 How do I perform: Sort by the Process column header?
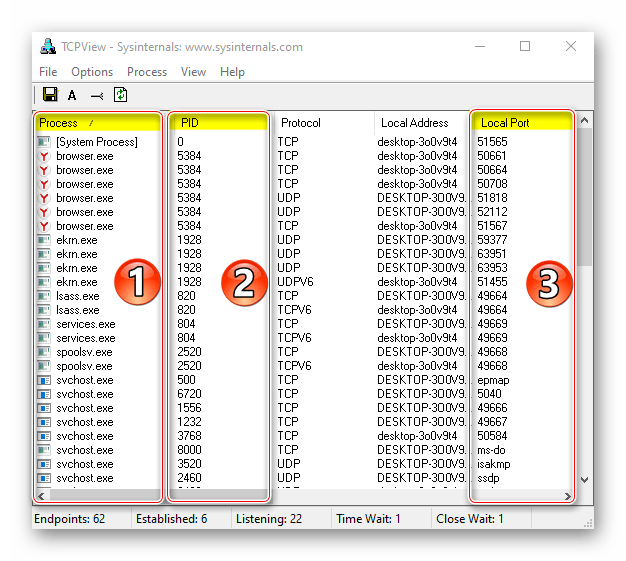click(98, 123)
